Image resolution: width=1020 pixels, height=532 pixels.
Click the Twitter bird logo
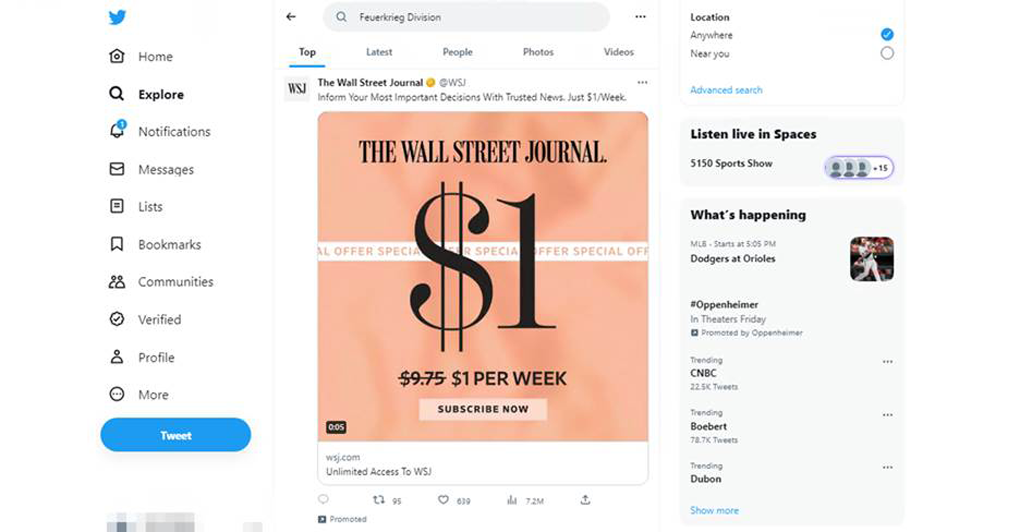tap(117, 17)
